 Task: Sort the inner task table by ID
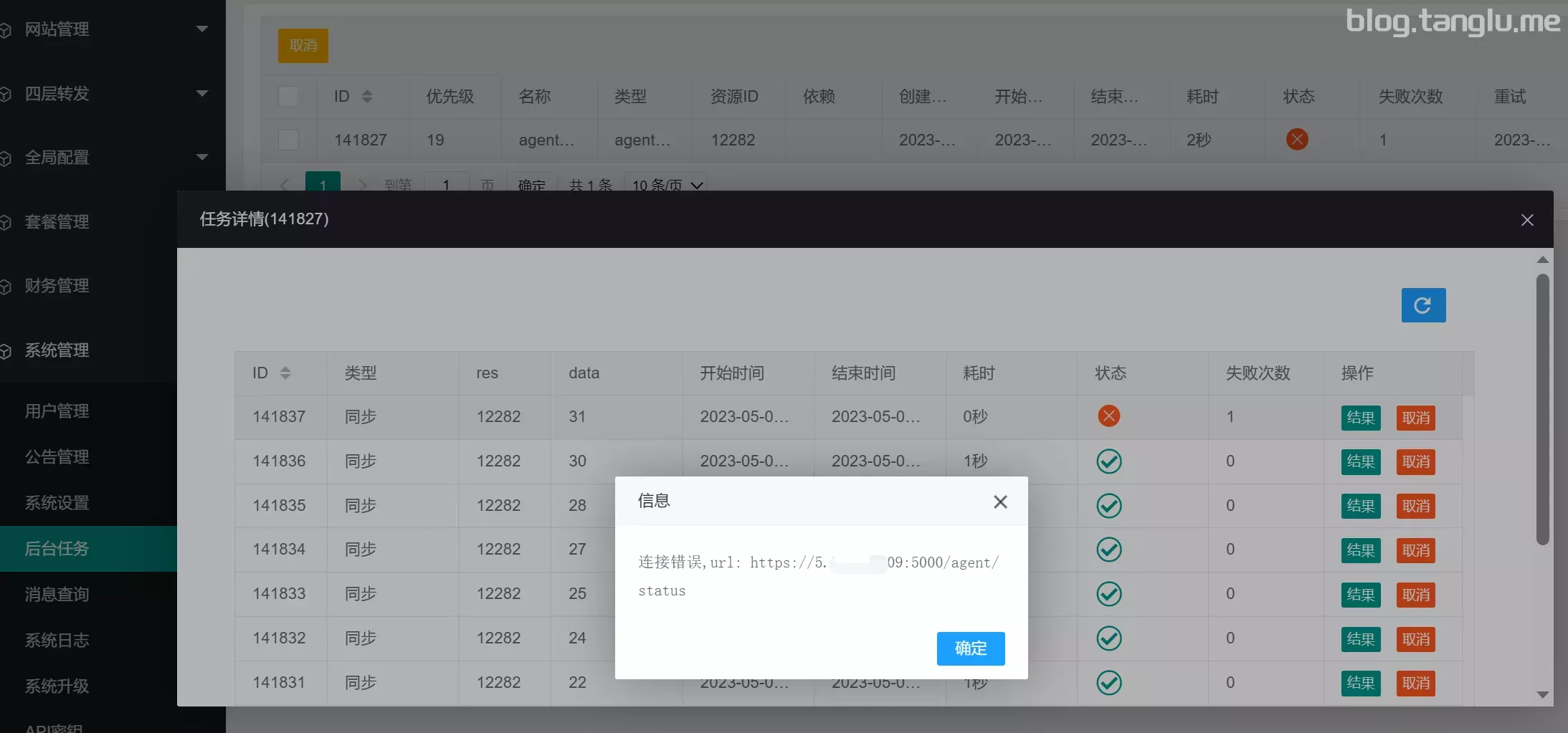pos(285,373)
